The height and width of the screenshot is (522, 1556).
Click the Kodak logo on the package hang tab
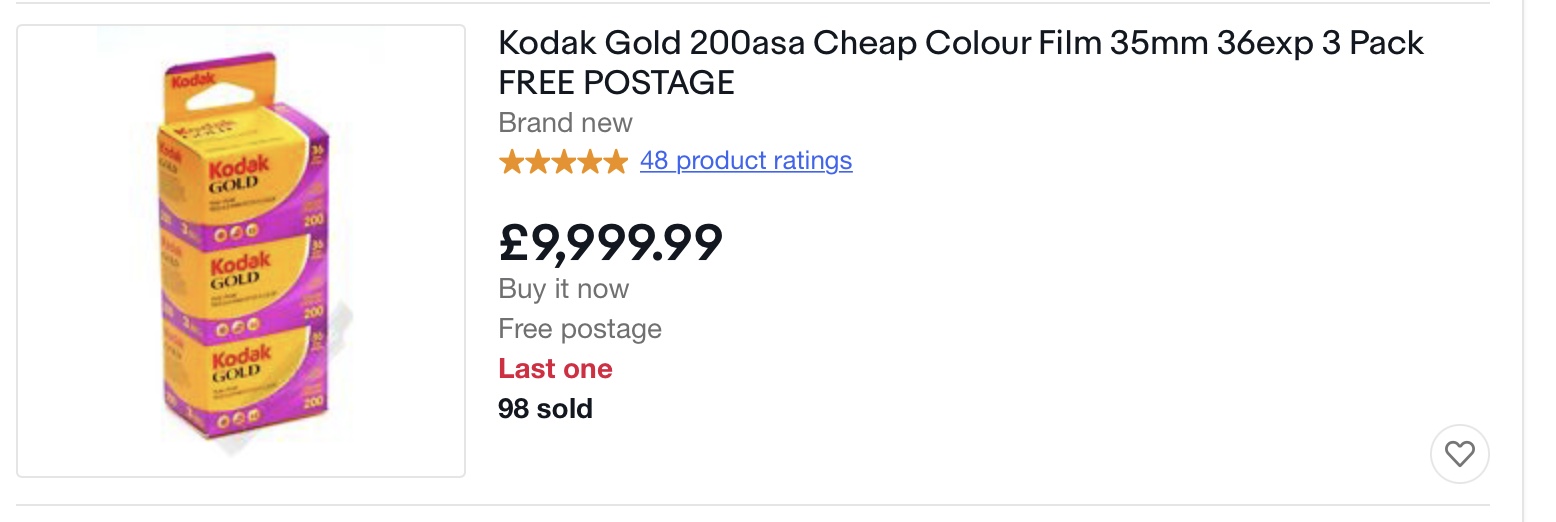(194, 80)
